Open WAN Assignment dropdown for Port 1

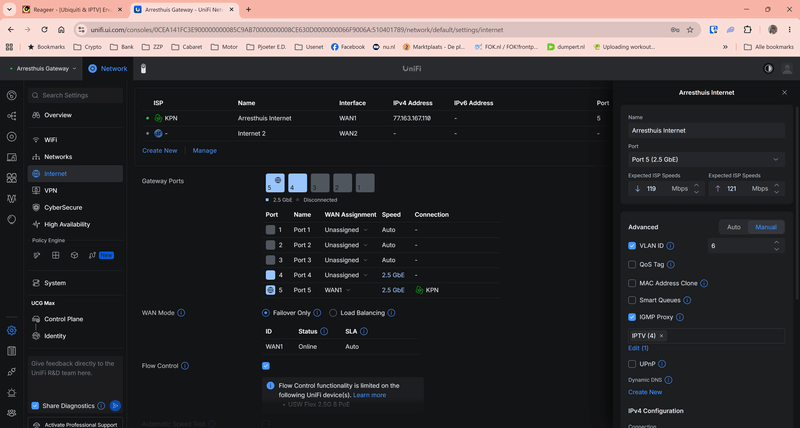click(x=346, y=230)
